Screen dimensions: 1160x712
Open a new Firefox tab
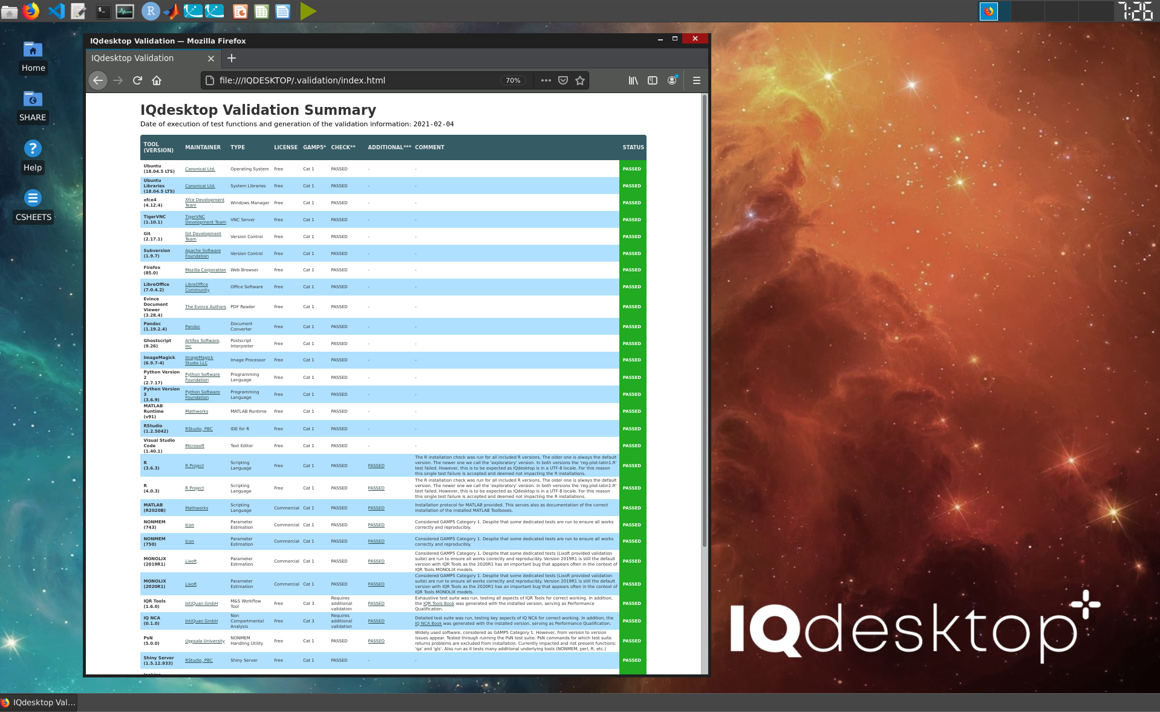coord(232,58)
